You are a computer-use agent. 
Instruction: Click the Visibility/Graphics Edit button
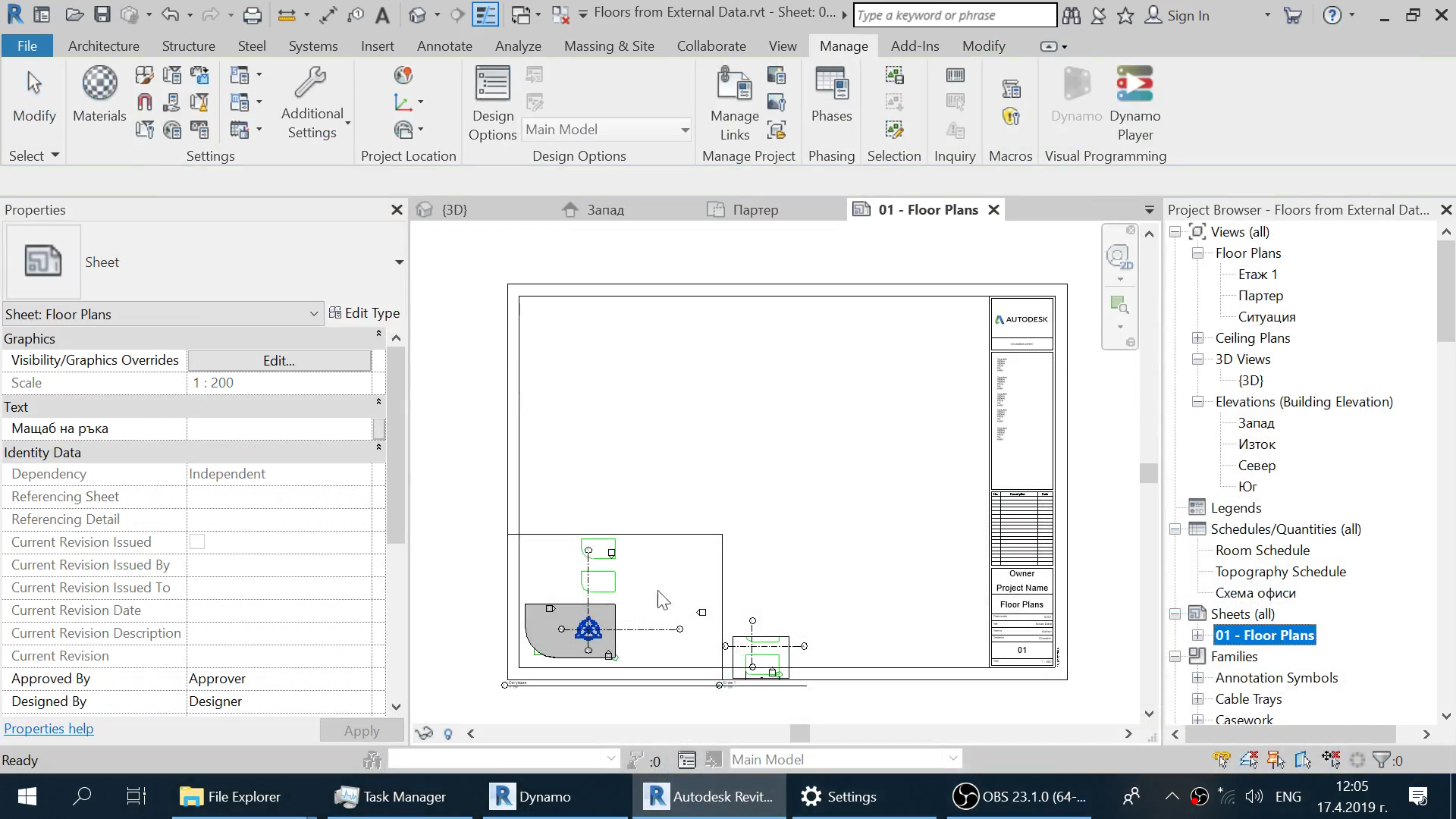point(279,361)
